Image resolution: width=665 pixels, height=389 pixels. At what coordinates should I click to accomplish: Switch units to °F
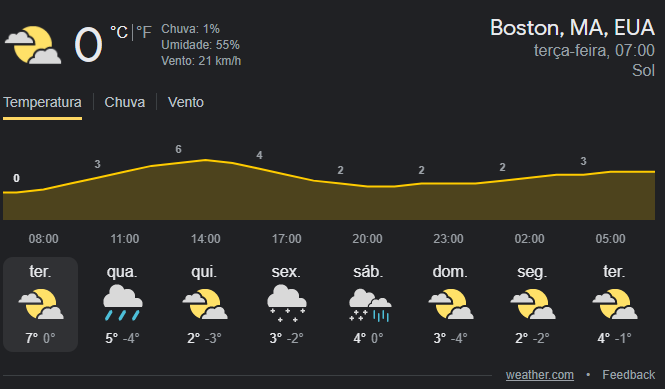(144, 32)
